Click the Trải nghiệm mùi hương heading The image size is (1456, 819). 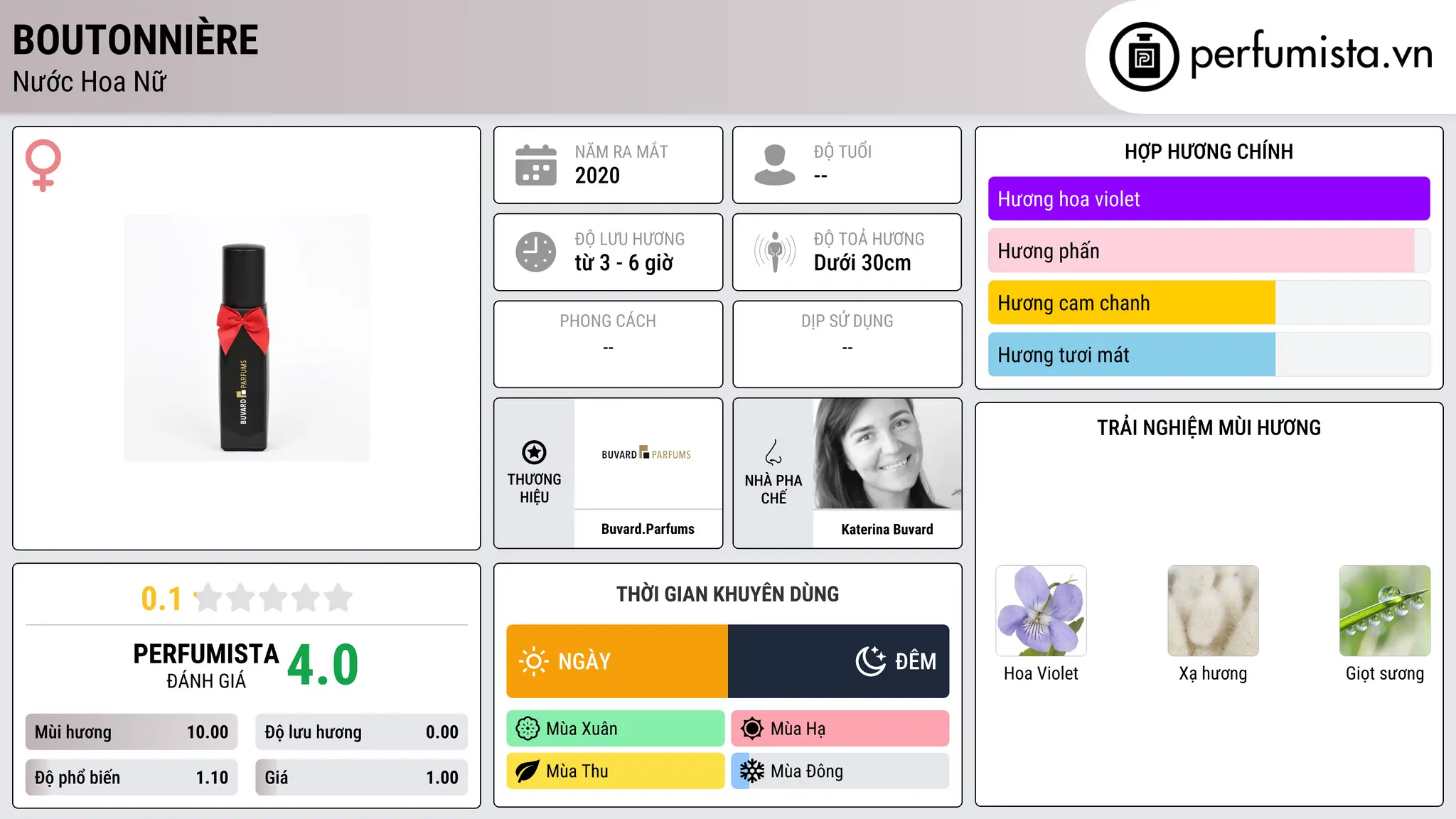[1209, 427]
